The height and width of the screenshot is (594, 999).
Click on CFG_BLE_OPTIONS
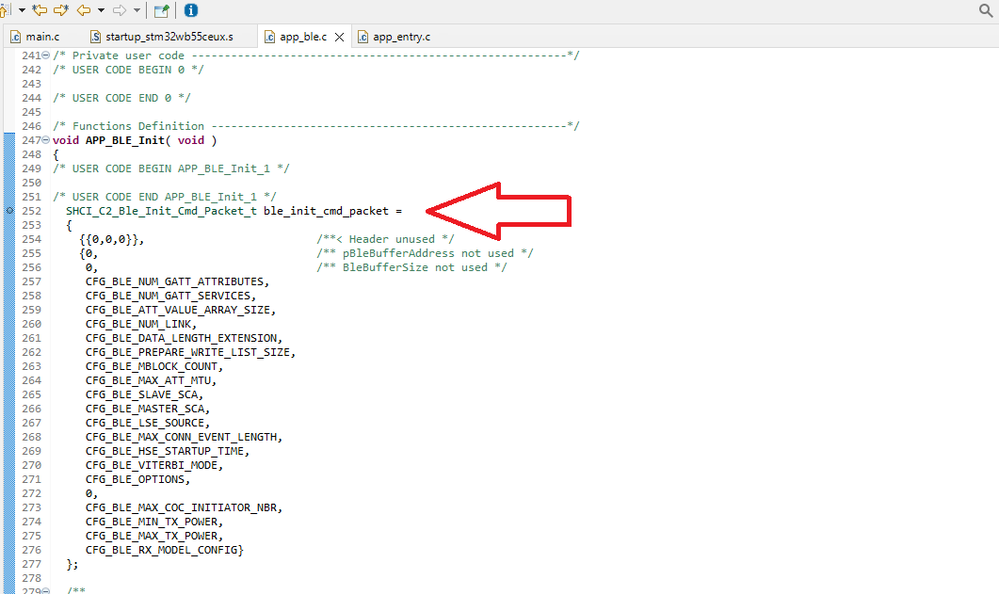click(x=135, y=479)
